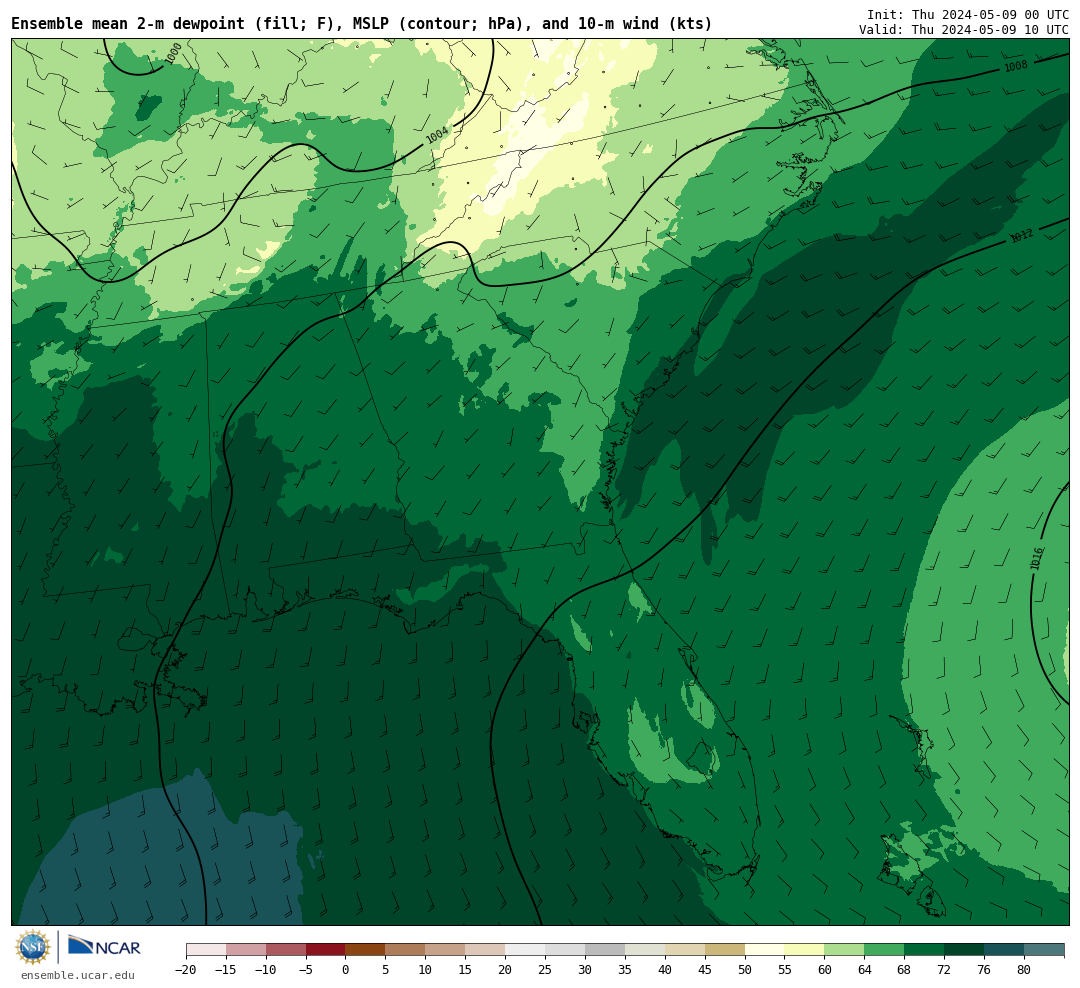Image resolution: width=1080 pixels, height=988 pixels.
Task: Click the NCAR logo
Action: [x=104, y=948]
